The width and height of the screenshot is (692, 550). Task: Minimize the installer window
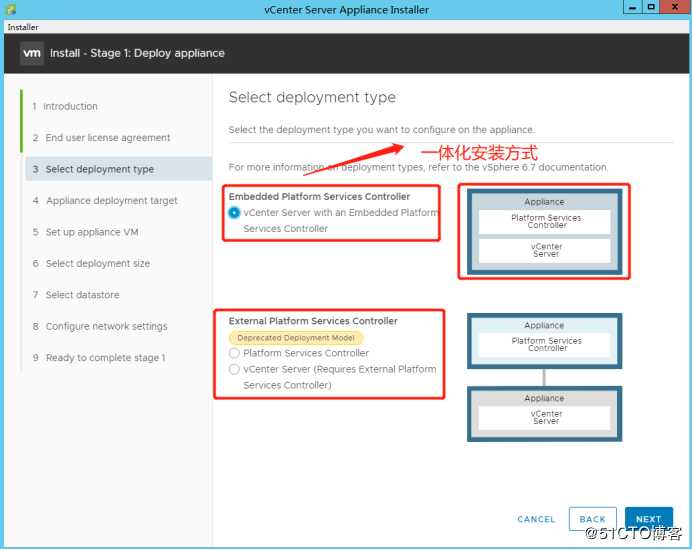[x=632, y=8]
